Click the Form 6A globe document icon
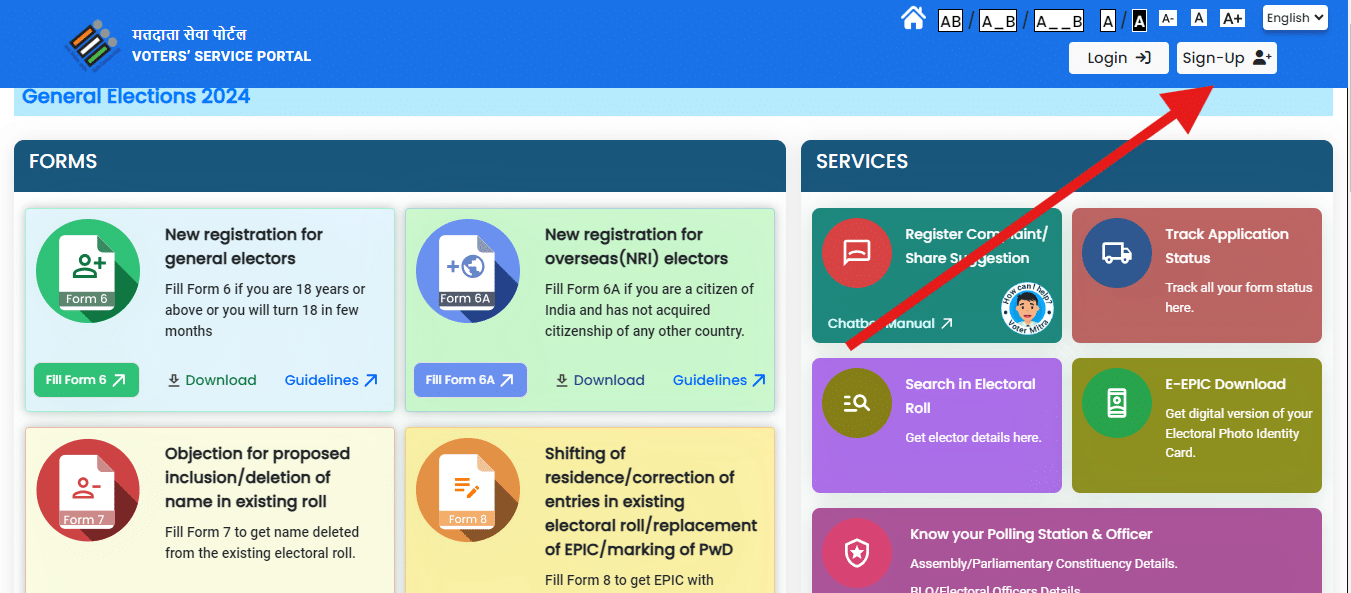The image size is (1351, 593). [467, 269]
